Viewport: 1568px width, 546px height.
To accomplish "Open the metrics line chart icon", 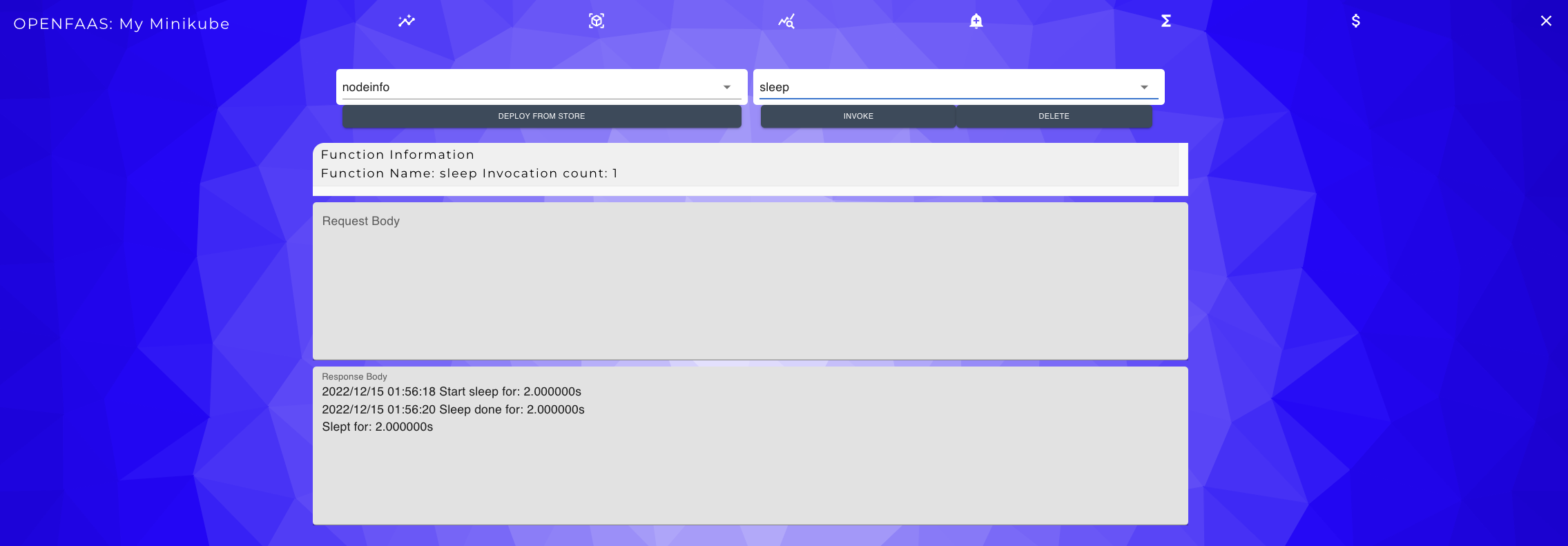I will pyautogui.click(x=407, y=21).
